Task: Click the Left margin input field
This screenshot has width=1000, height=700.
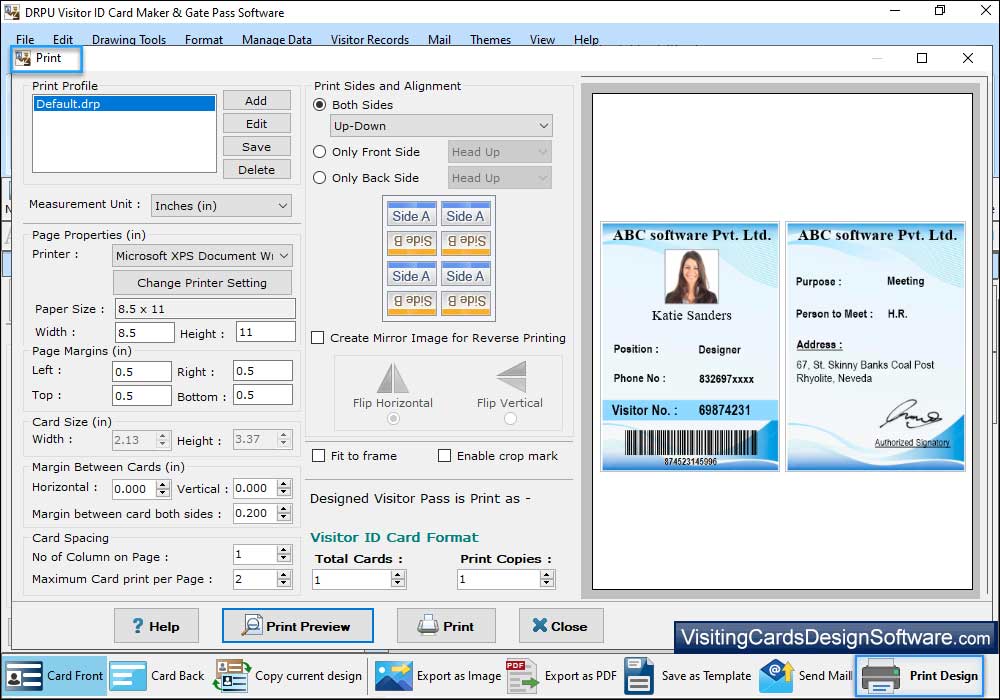Action: click(x=142, y=372)
